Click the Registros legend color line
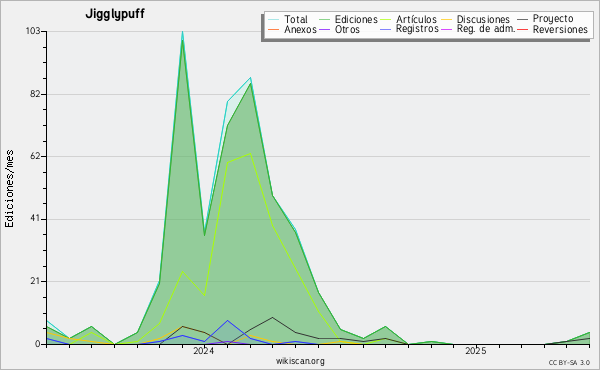This screenshot has height=370, width=600. [385, 29]
